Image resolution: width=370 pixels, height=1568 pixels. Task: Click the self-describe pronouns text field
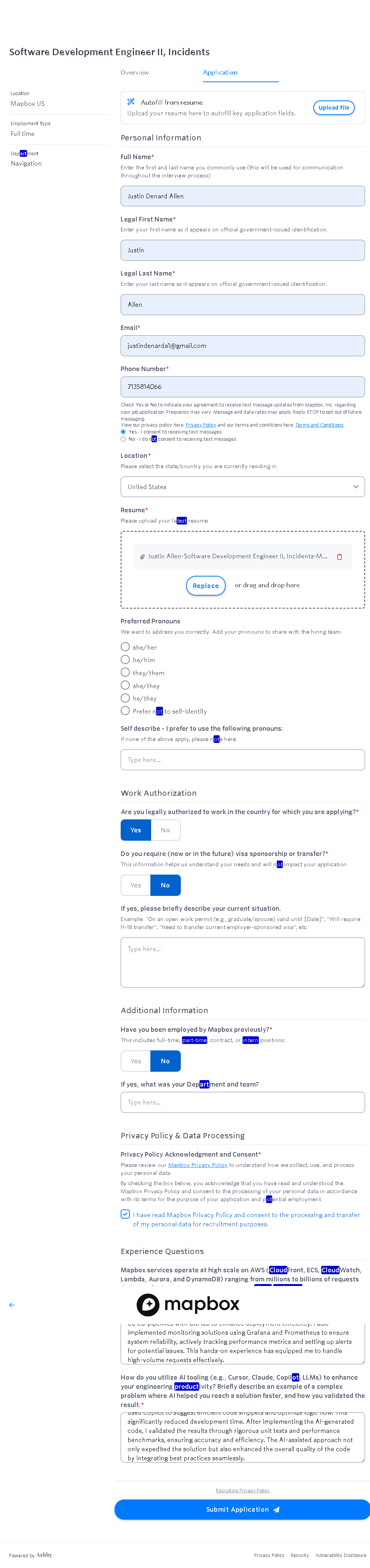coord(242,760)
